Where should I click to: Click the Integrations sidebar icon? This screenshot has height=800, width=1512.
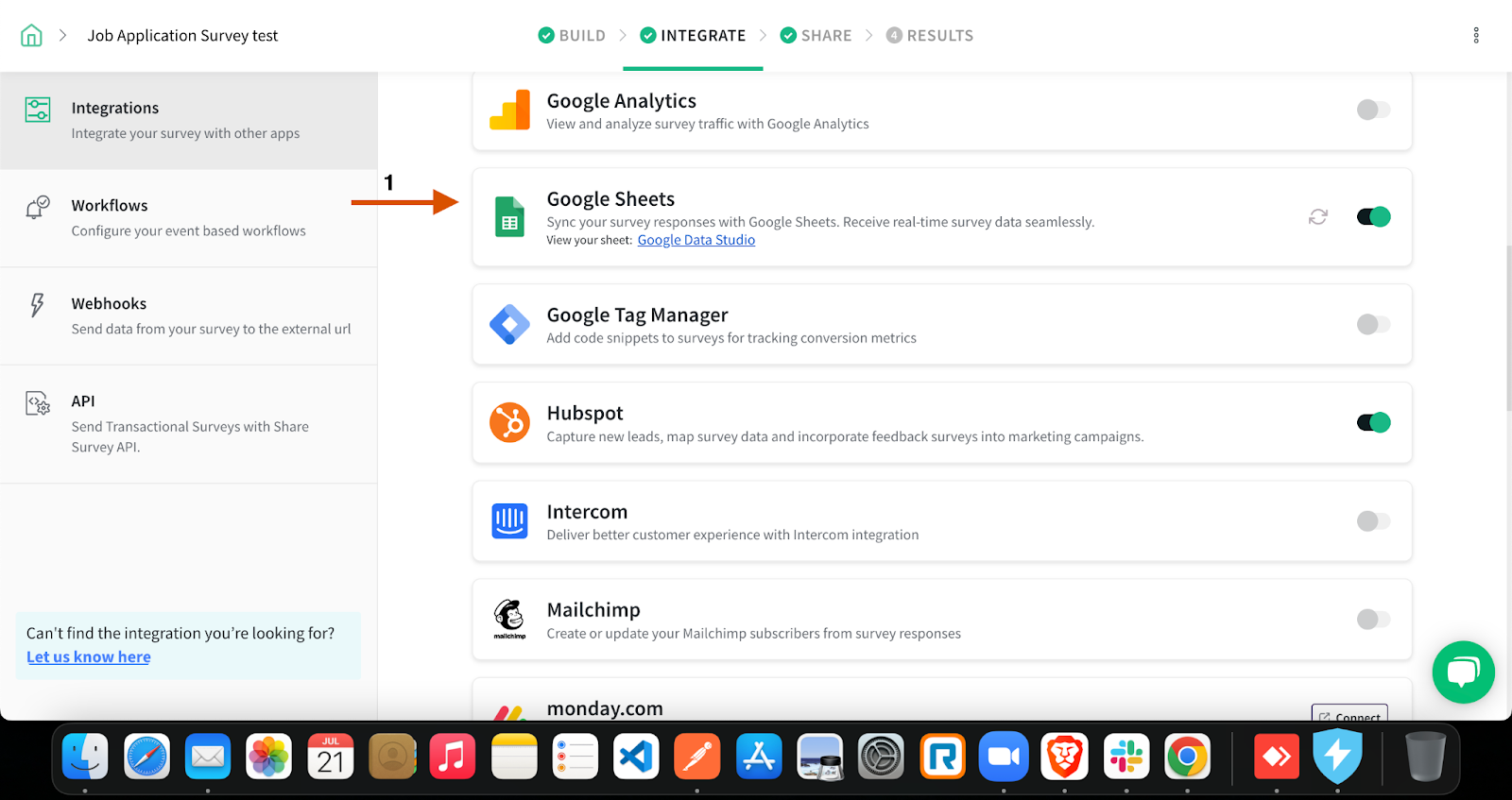[38, 110]
